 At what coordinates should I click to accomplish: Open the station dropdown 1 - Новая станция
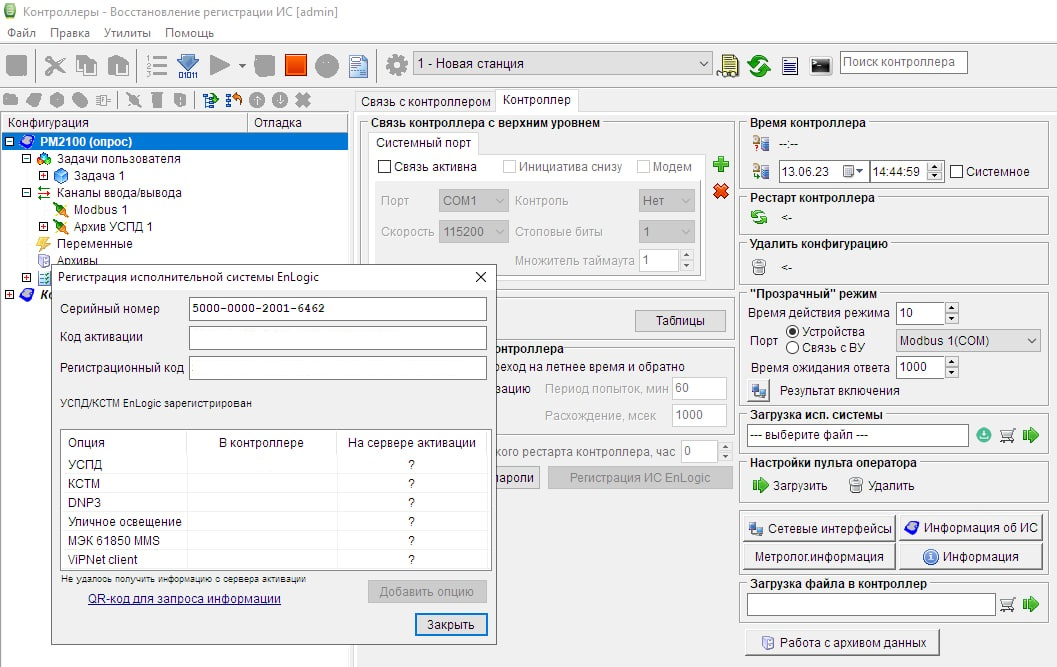click(562, 64)
